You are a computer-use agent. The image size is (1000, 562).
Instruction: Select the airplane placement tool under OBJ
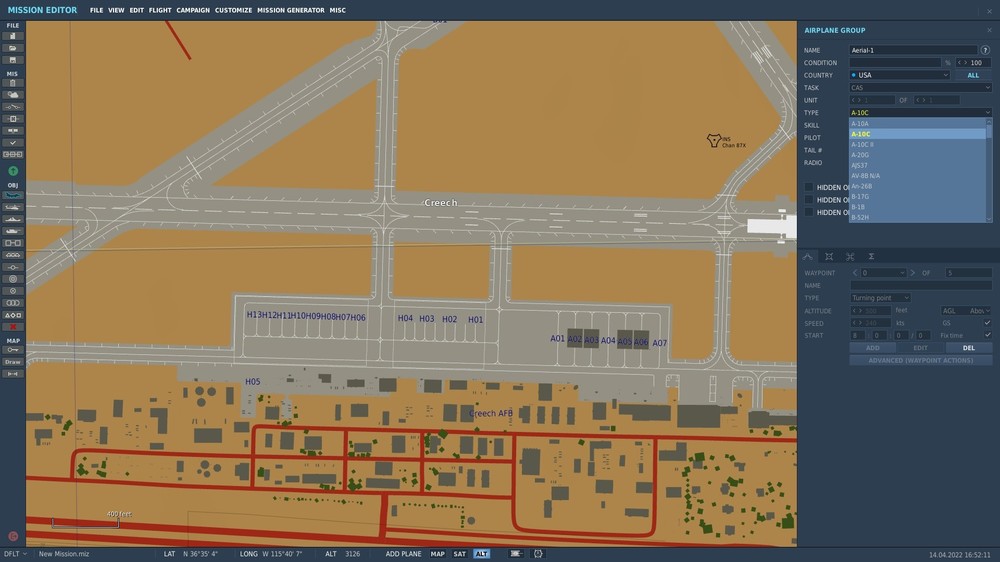click(13, 195)
